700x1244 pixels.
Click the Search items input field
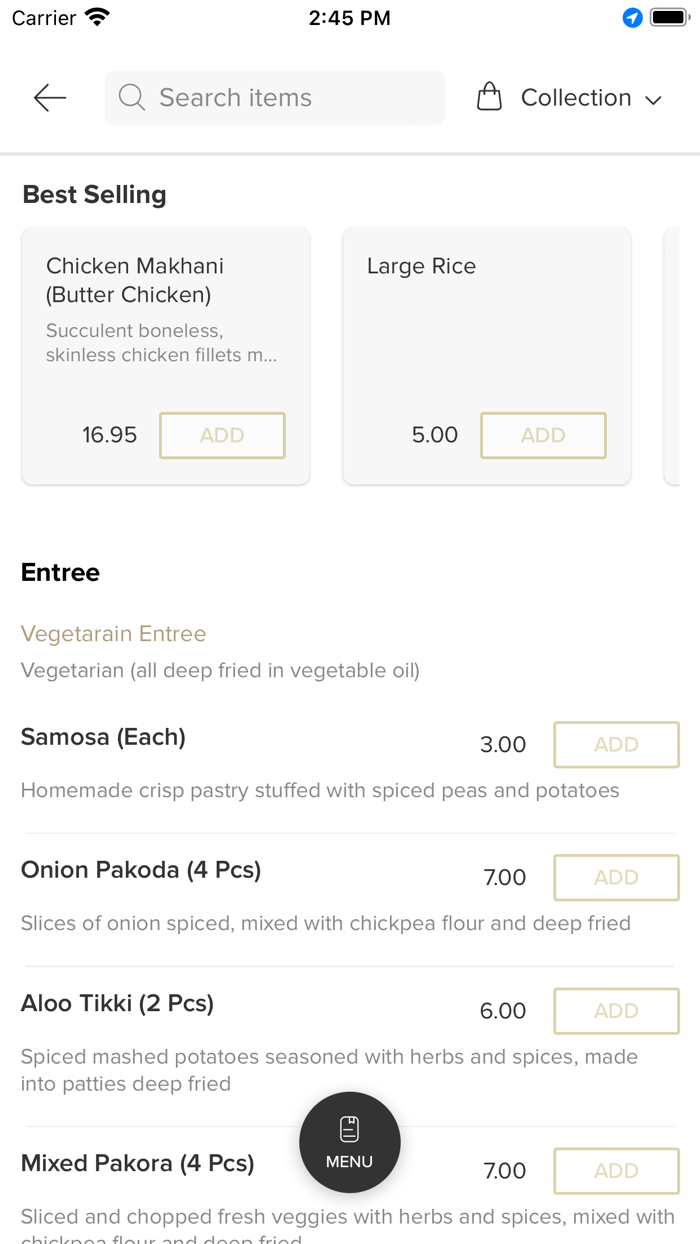tap(274, 97)
